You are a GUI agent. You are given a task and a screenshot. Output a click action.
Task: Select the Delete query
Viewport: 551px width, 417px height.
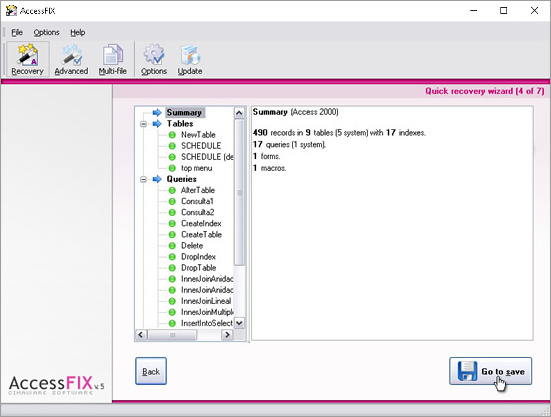click(x=192, y=246)
